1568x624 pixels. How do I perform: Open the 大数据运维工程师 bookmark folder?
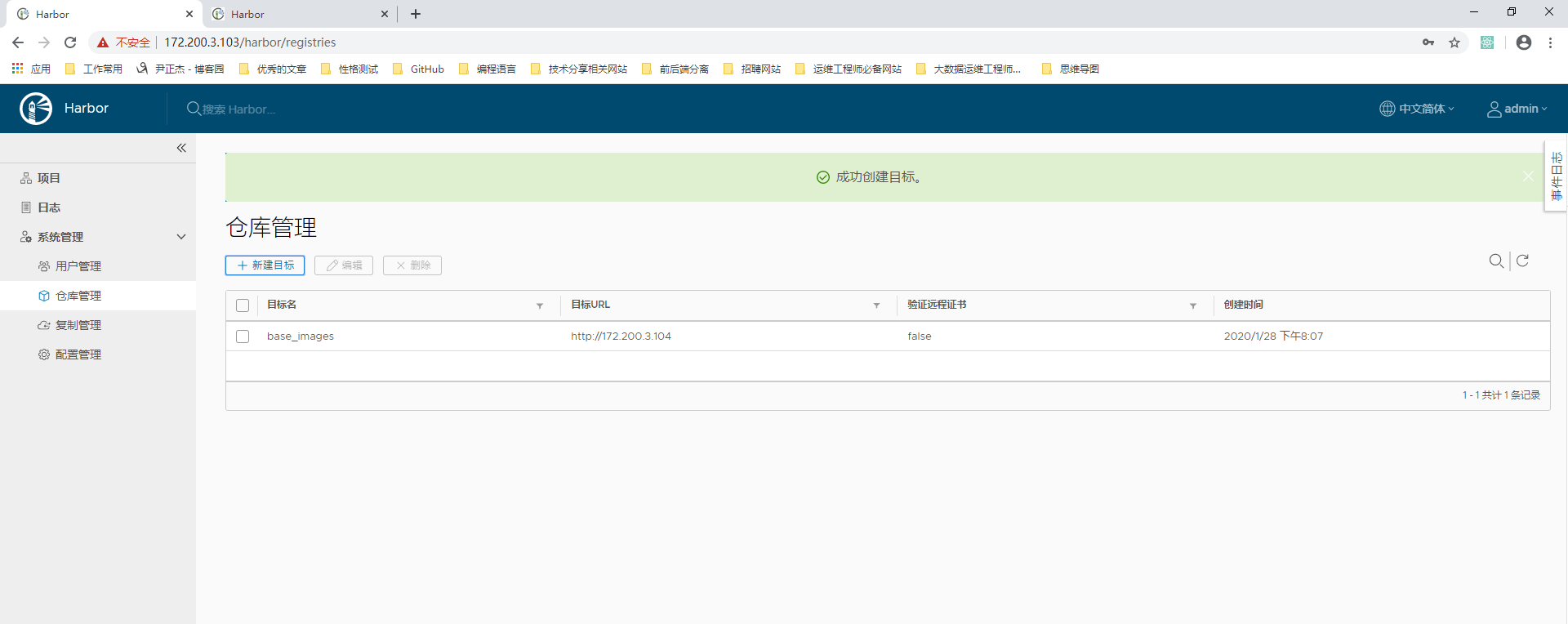pos(969,69)
